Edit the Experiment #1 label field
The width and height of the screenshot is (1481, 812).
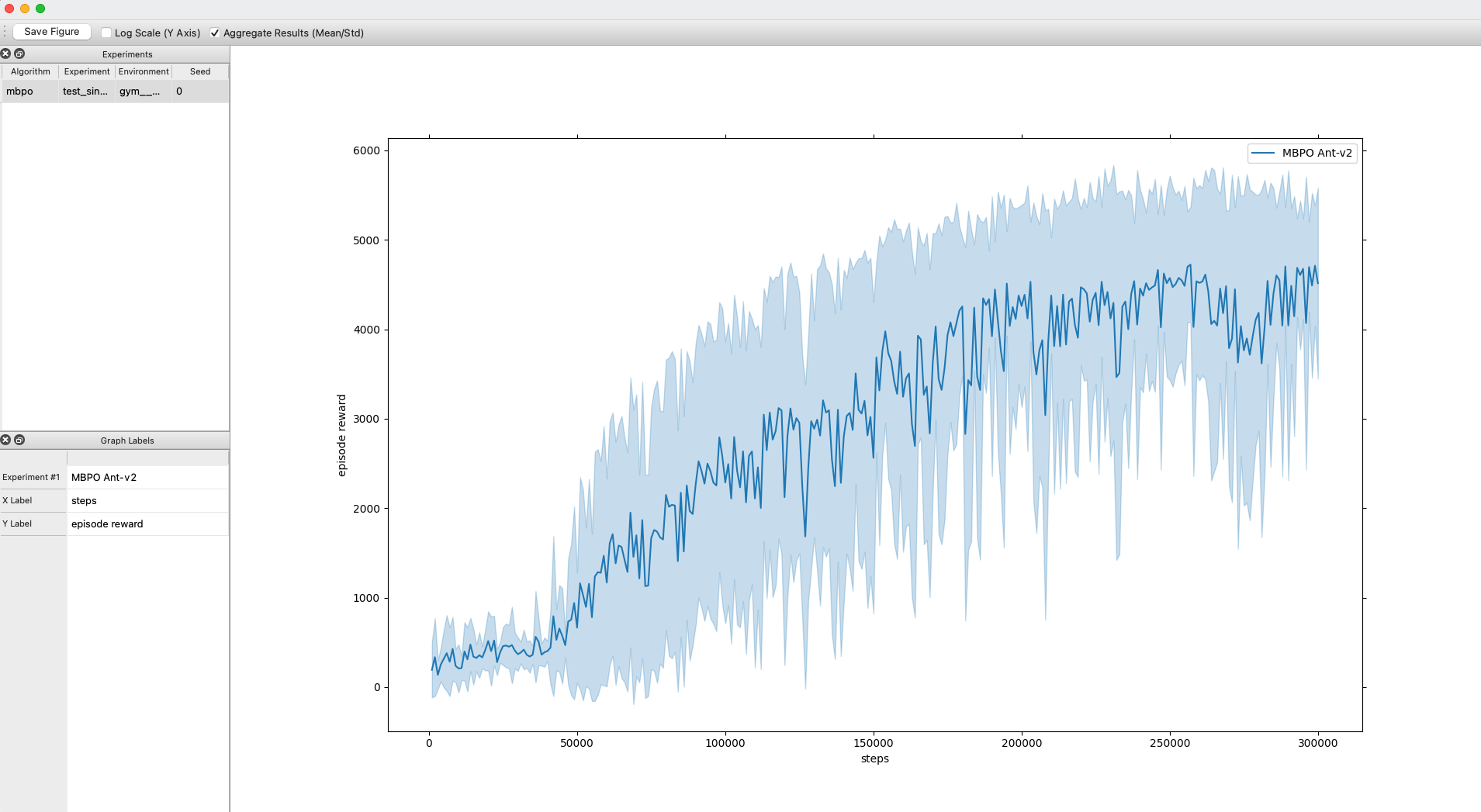click(147, 477)
